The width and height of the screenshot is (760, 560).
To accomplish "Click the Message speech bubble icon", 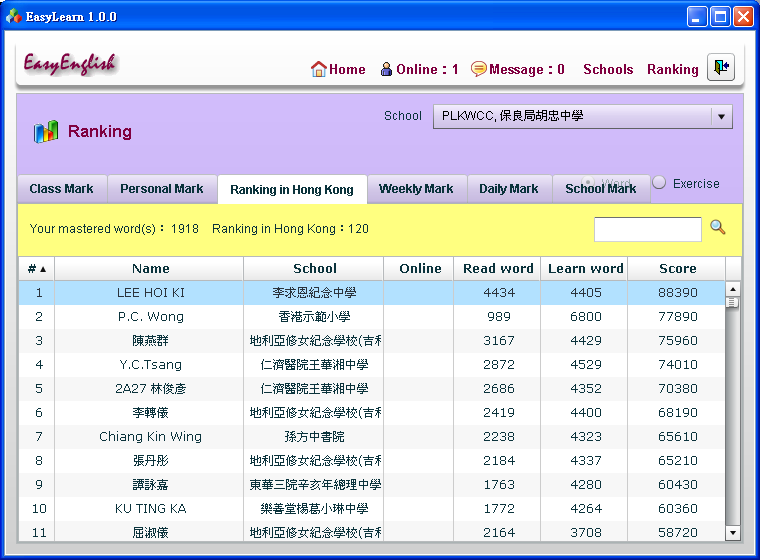I will [x=478, y=69].
